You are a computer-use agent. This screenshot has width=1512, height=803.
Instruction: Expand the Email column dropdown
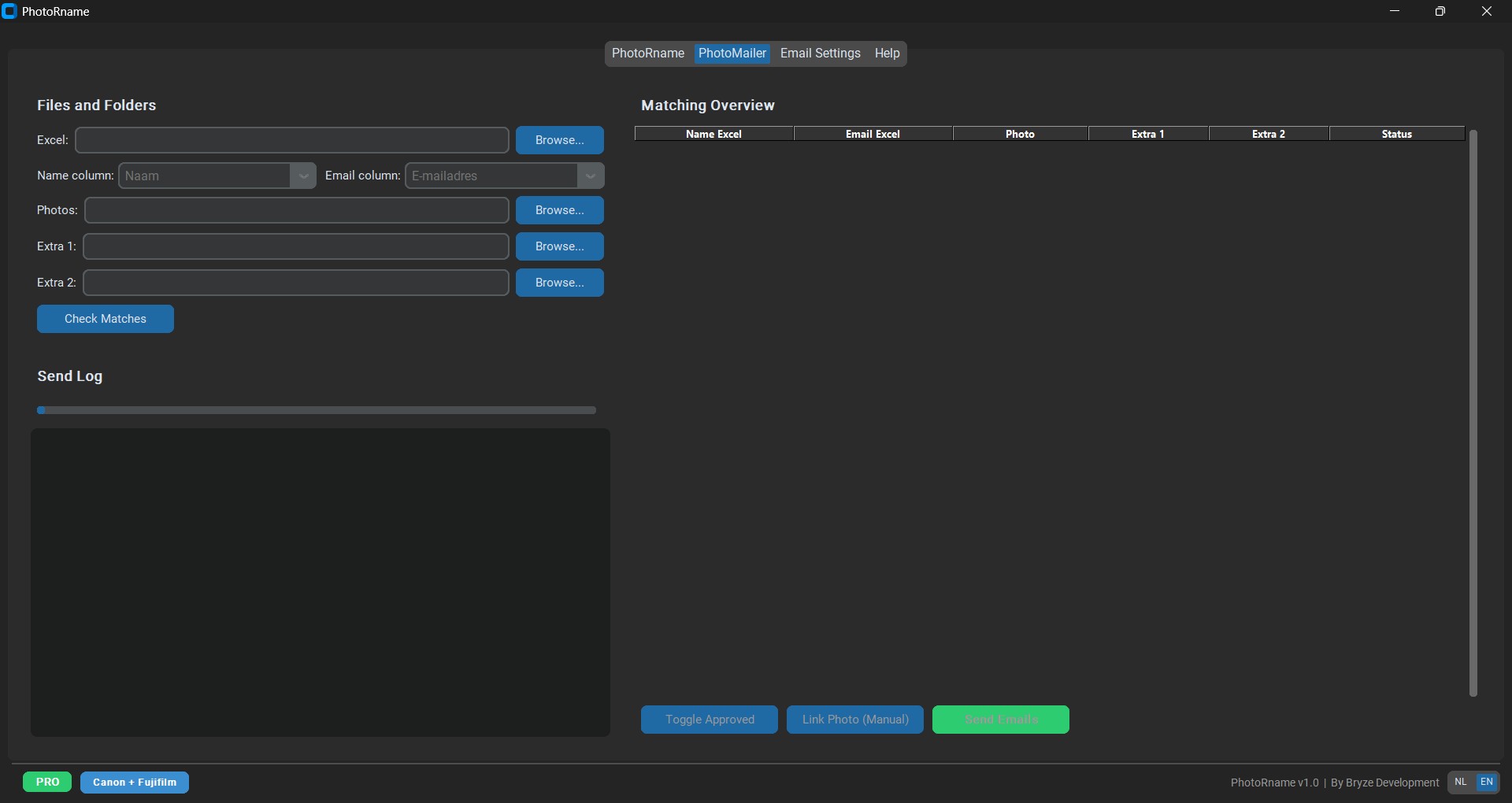coord(590,176)
